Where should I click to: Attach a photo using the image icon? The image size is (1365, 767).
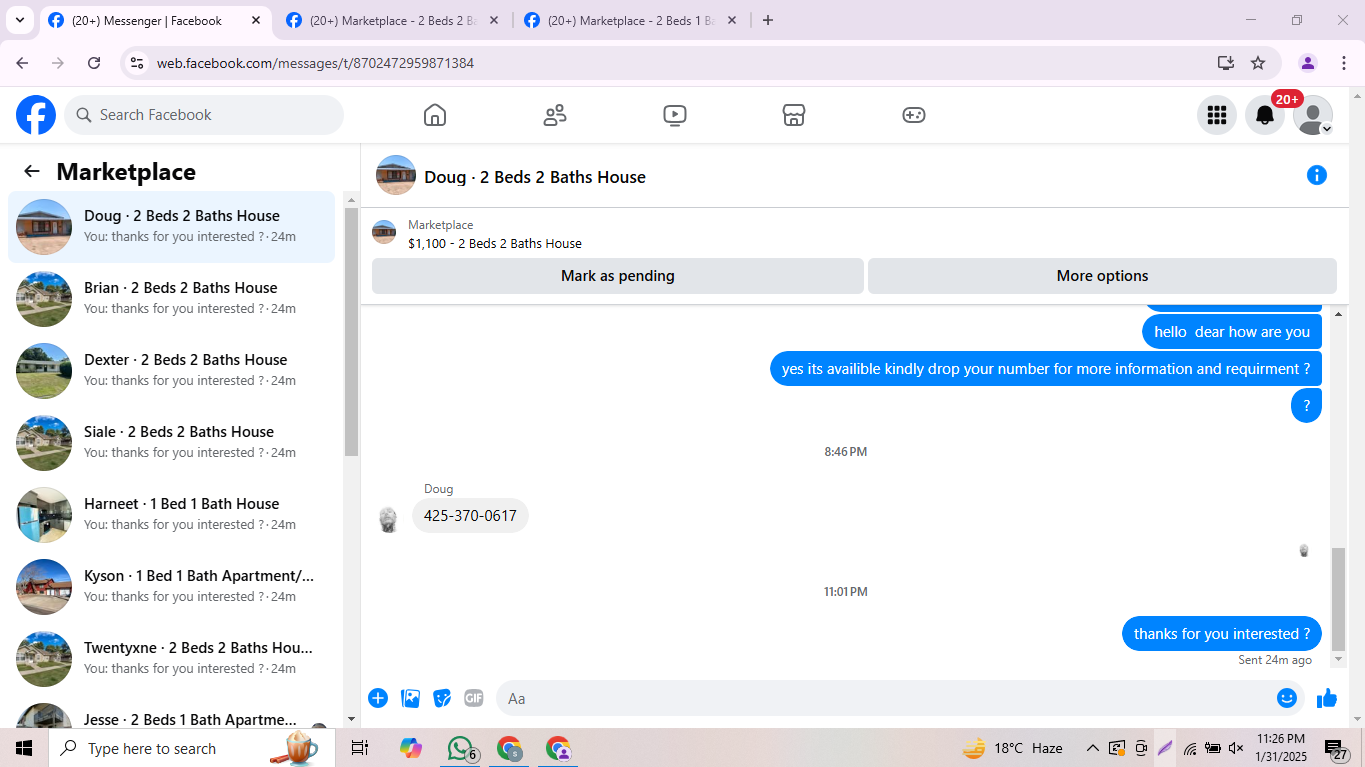click(410, 698)
